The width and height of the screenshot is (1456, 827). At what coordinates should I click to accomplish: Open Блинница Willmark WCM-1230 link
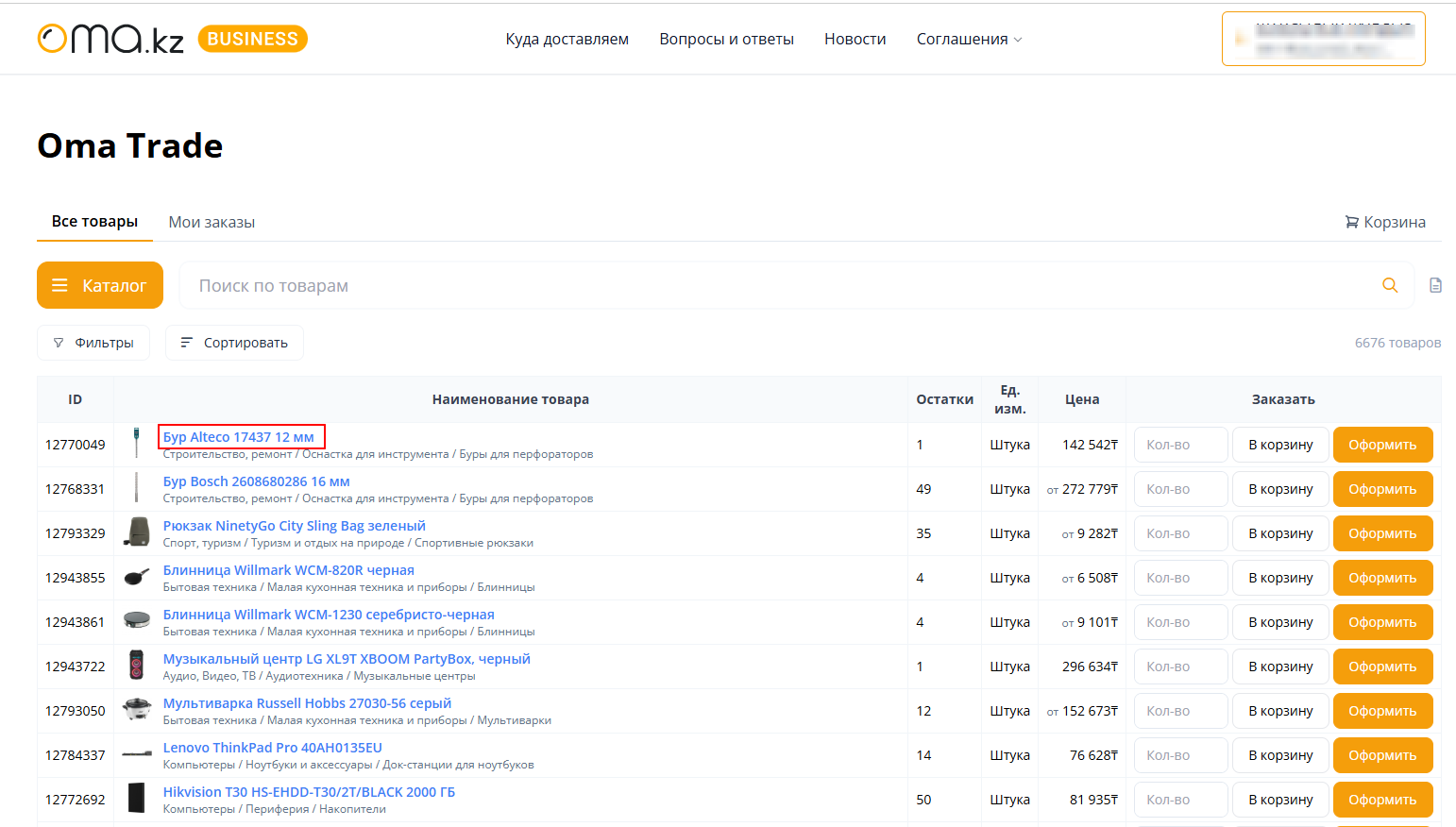[x=329, y=615]
